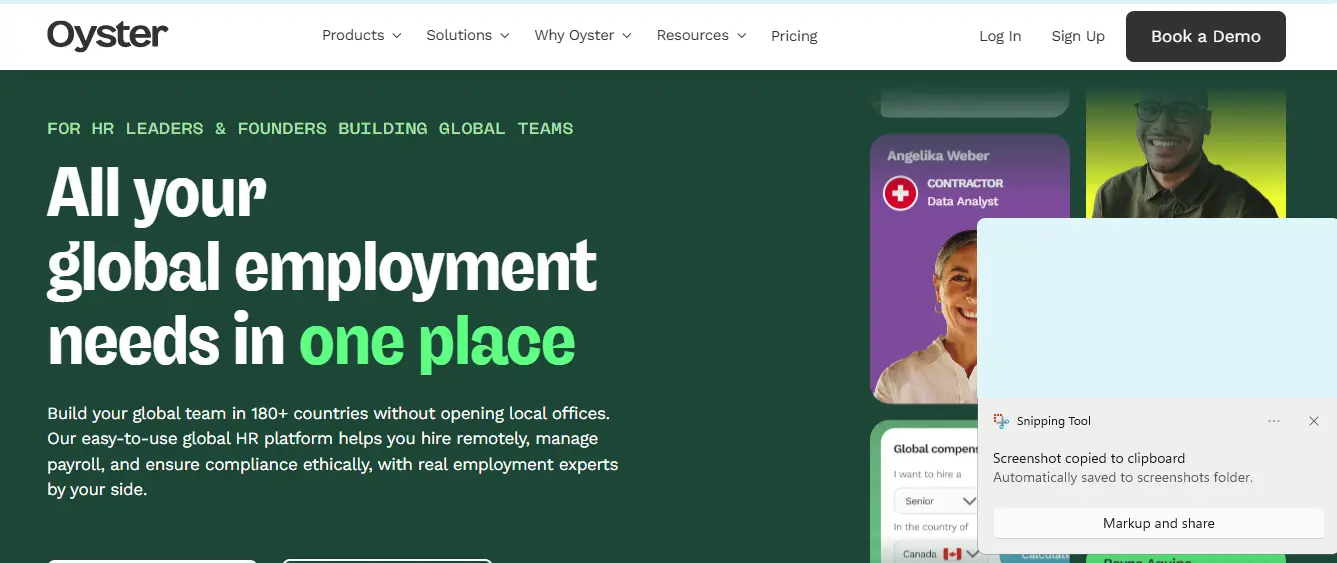Click the 'Build your global team' paragraph
1337x563 pixels.
333,451
